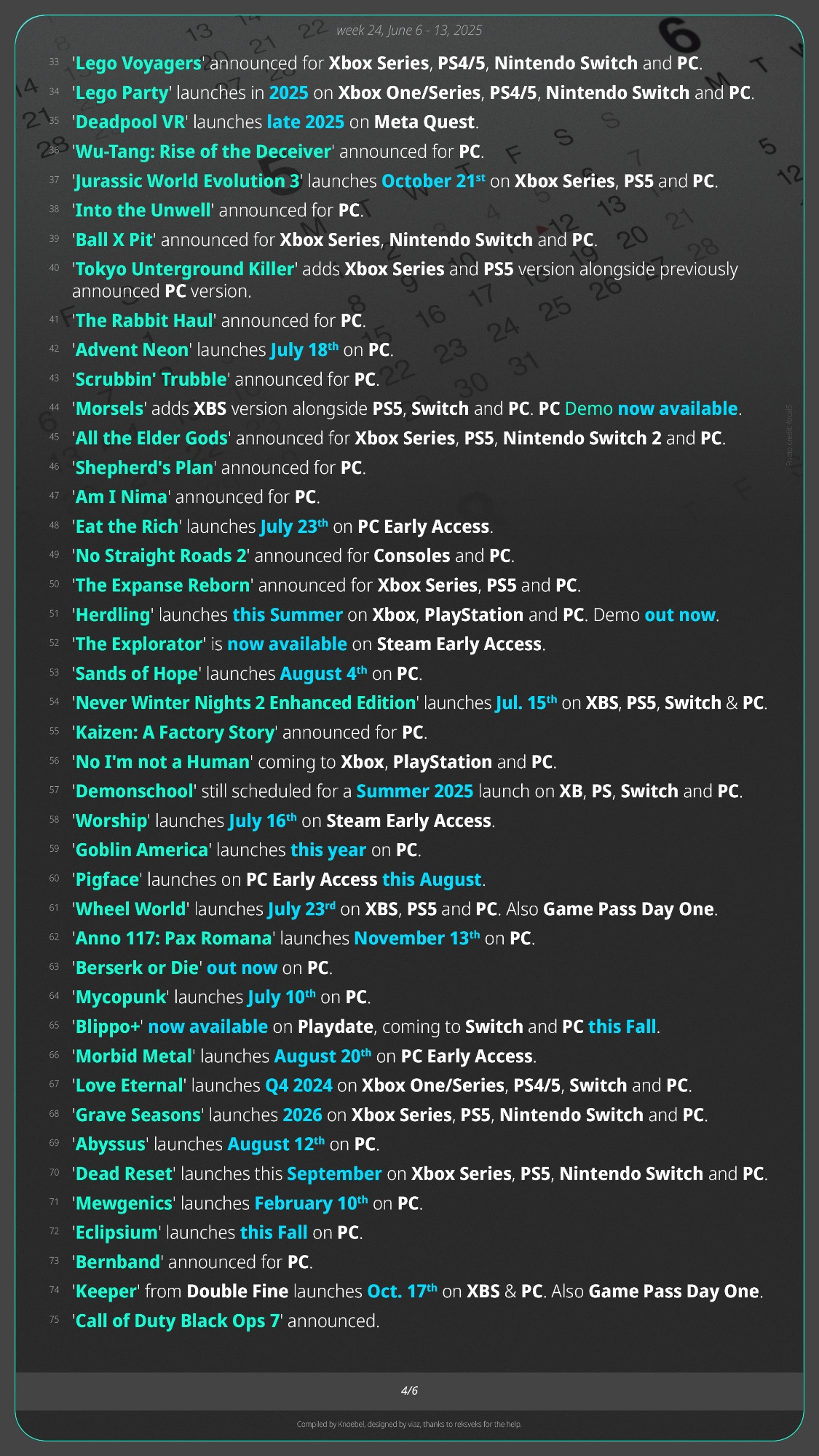Select the 'Lego Party' title text

122,93
